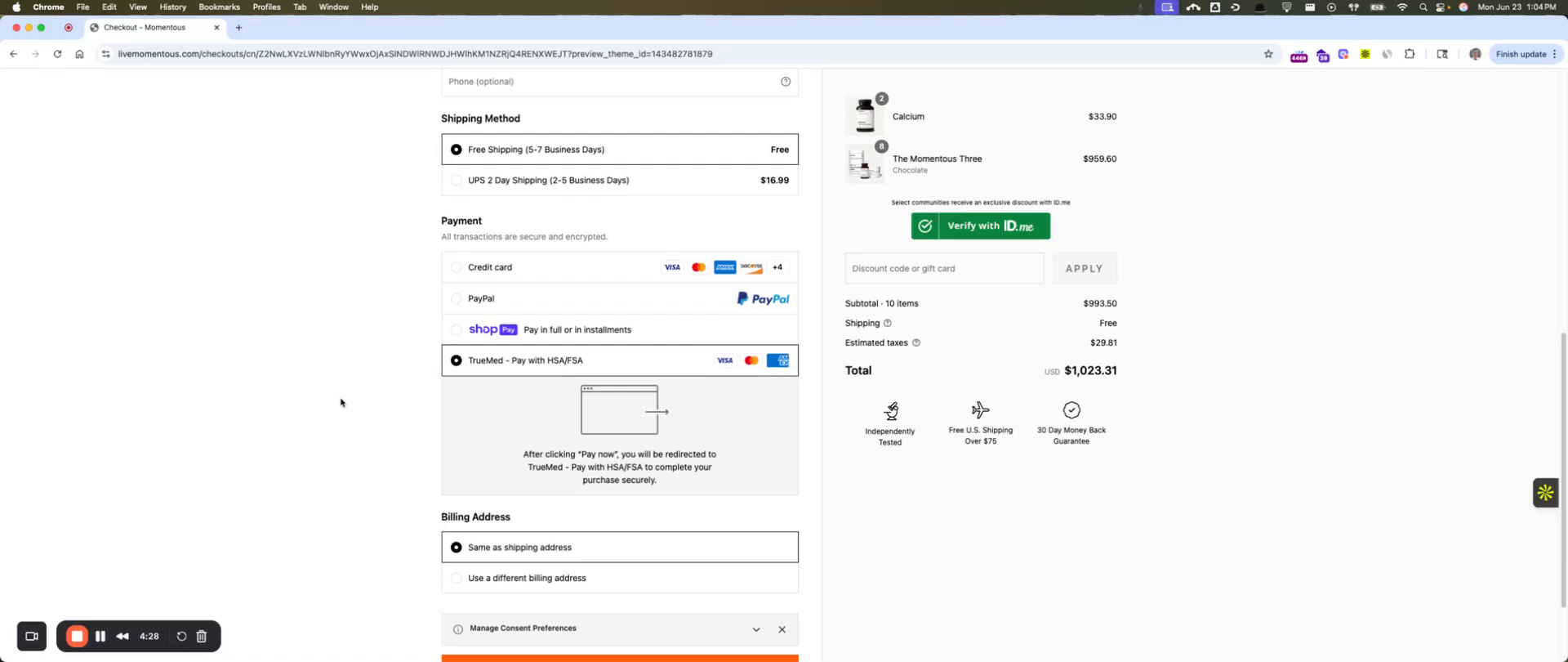Screen dimensions: 1568x662
Task: Choose Shop Pay installments option
Action: click(x=620, y=329)
